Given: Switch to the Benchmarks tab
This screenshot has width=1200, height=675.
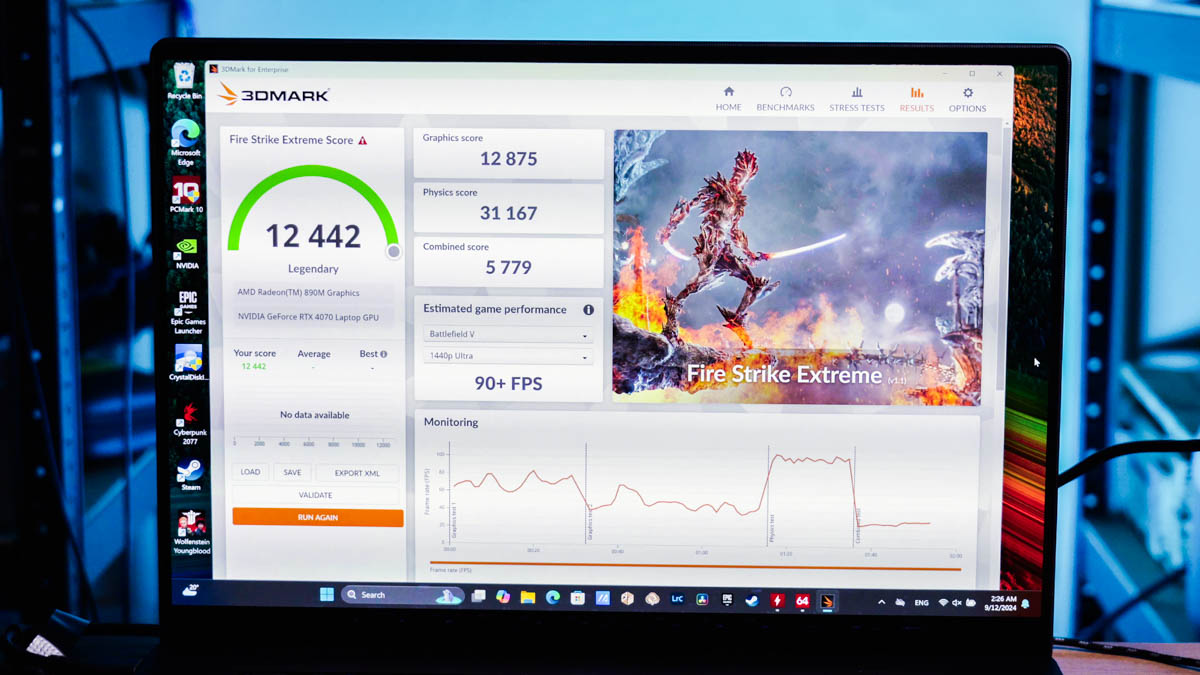Looking at the screenshot, I should (x=785, y=98).
